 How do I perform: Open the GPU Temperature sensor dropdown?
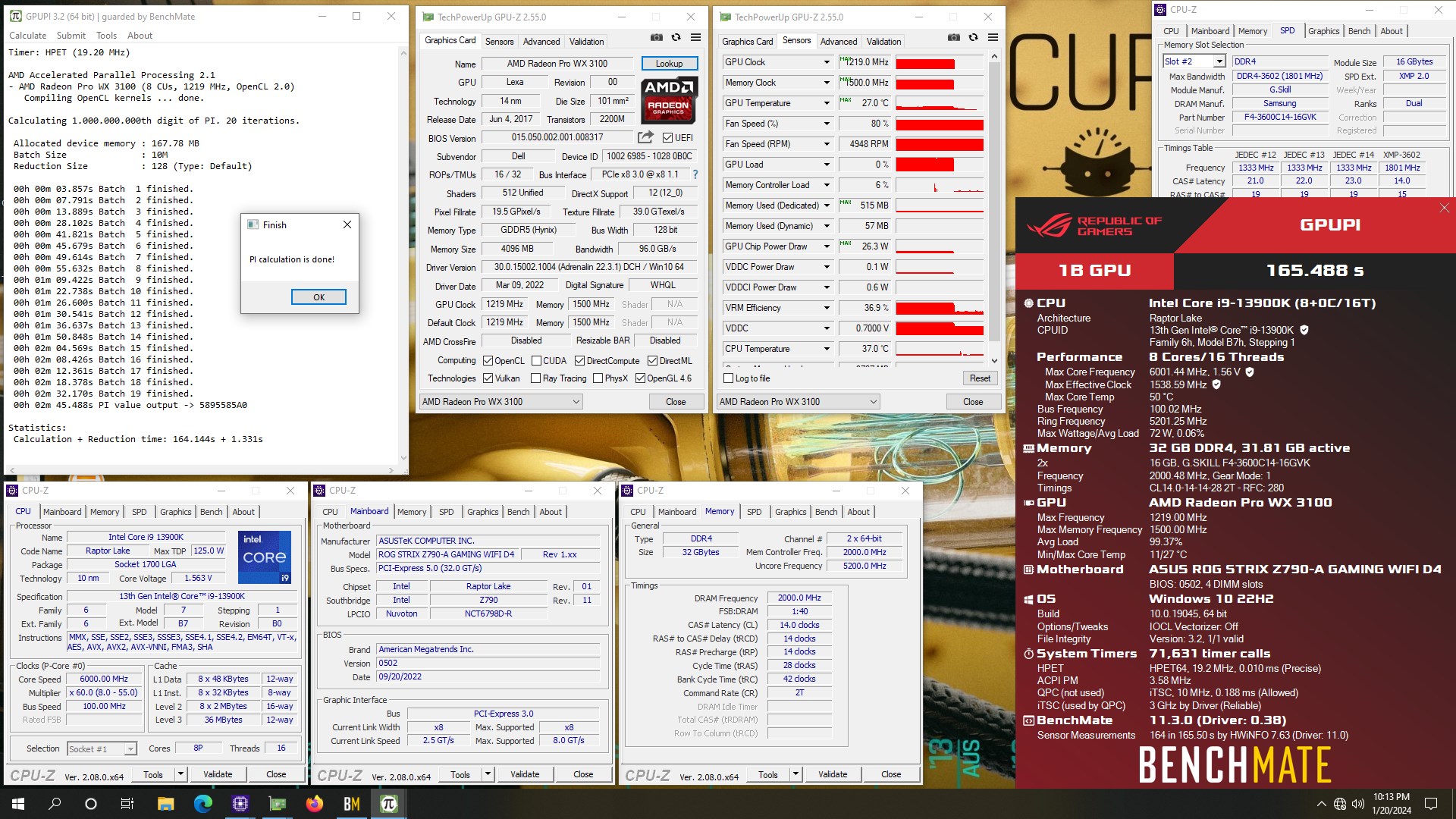click(x=827, y=103)
